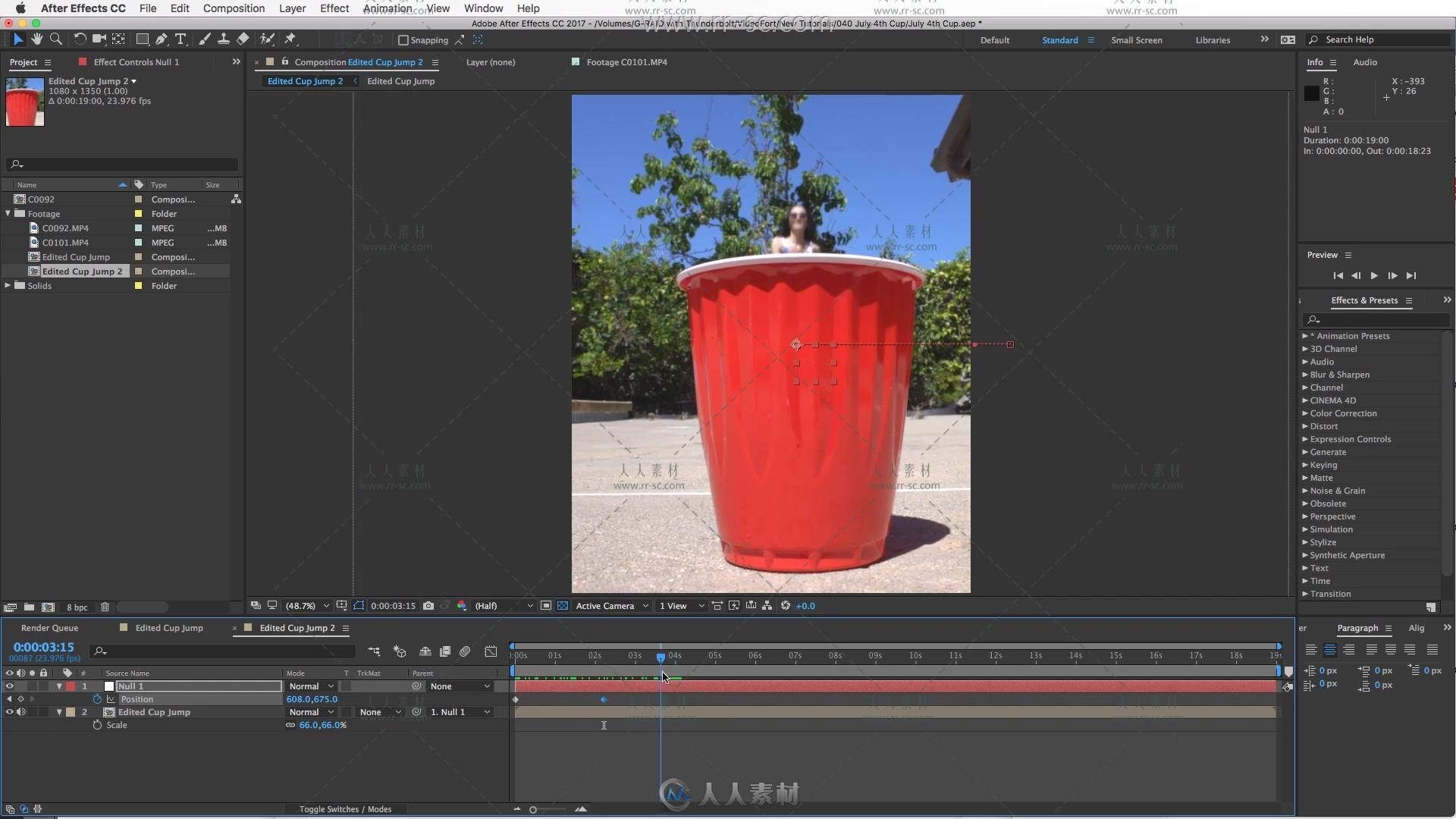This screenshot has height=819, width=1456.
Task: Click the Hand tool in toolbar
Action: click(37, 39)
